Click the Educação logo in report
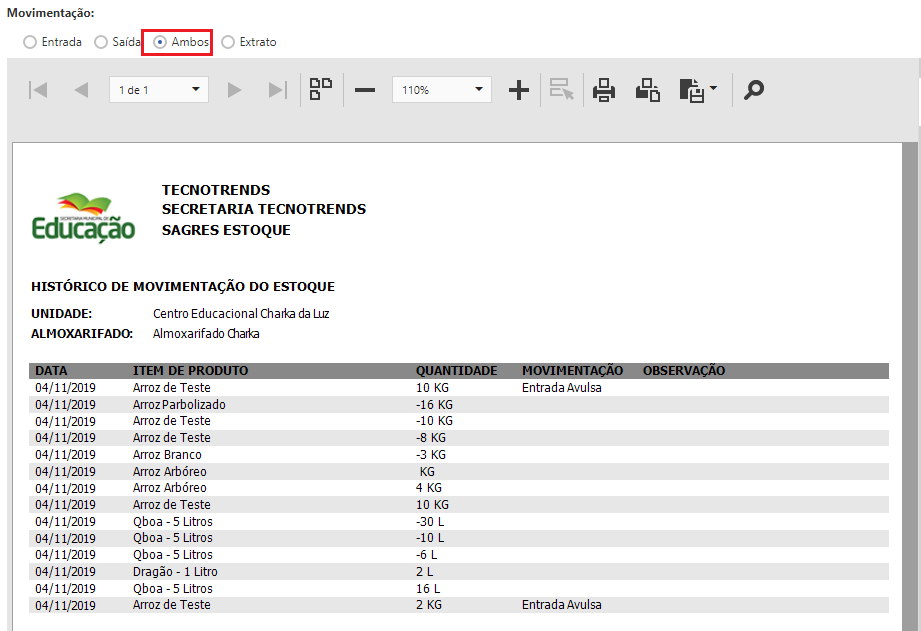The width and height of the screenshot is (921, 631). click(x=83, y=217)
